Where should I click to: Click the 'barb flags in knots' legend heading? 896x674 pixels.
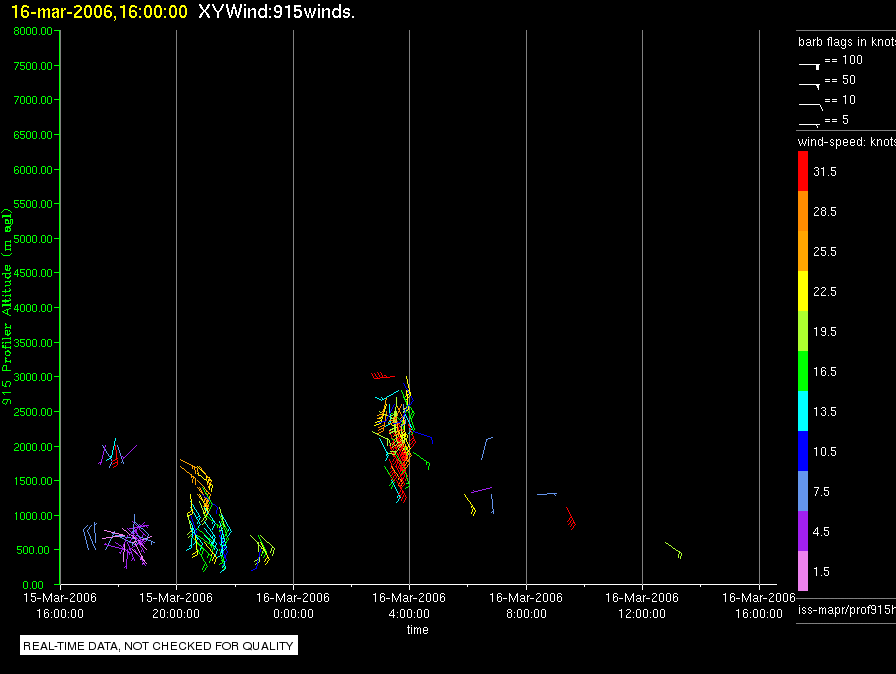pos(847,42)
